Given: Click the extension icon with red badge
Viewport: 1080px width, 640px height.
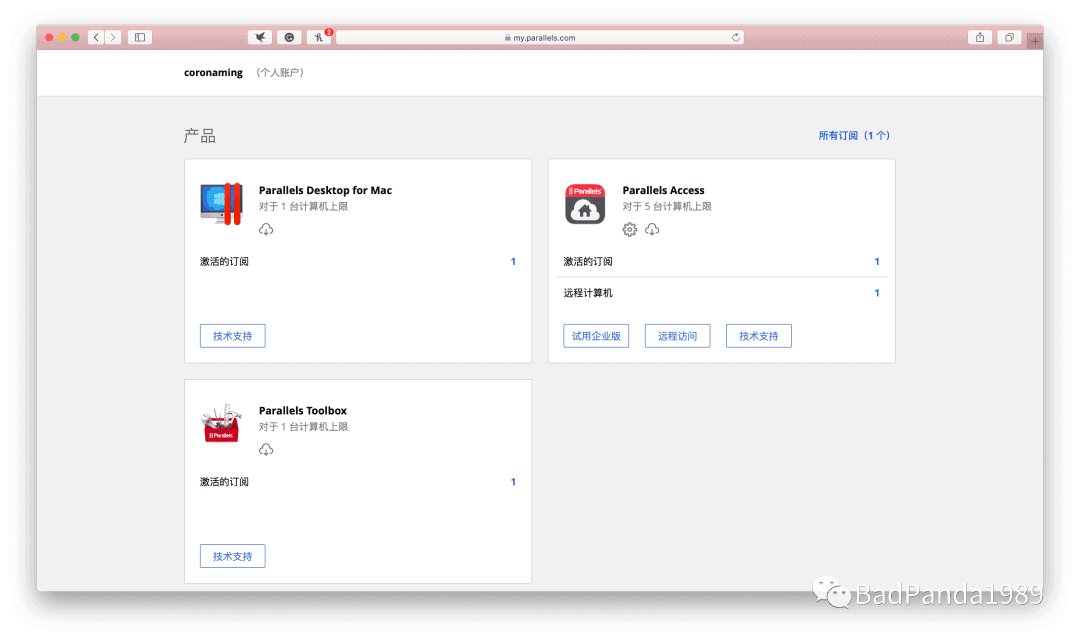Looking at the screenshot, I should pos(319,37).
